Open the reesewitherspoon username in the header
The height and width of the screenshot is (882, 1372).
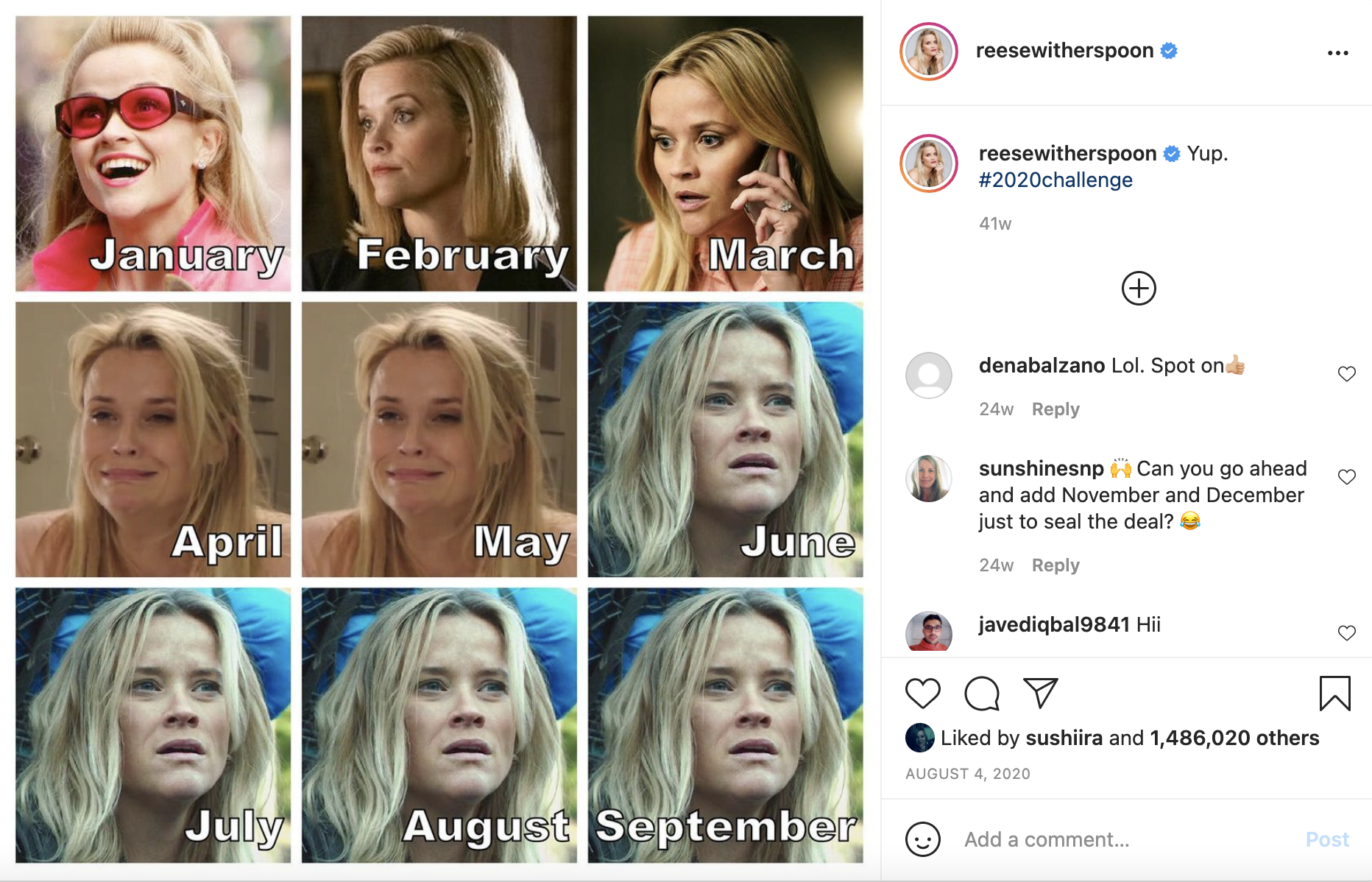tap(1064, 51)
